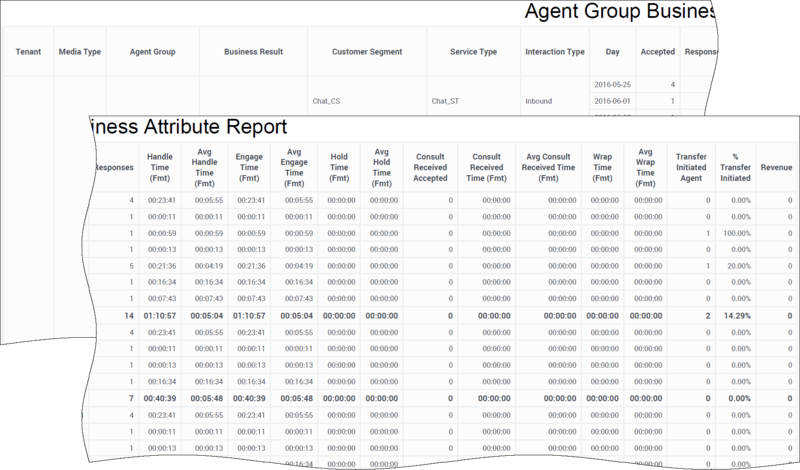Click the 01:10:57 total handle time
The image size is (800, 470).
162,315
